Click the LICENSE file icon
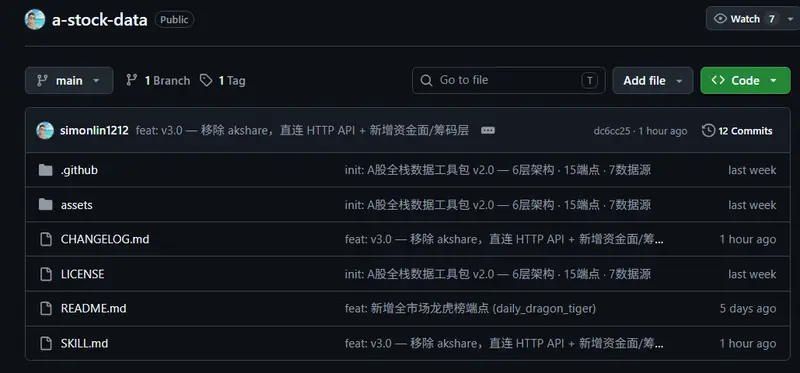 (46, 274)
